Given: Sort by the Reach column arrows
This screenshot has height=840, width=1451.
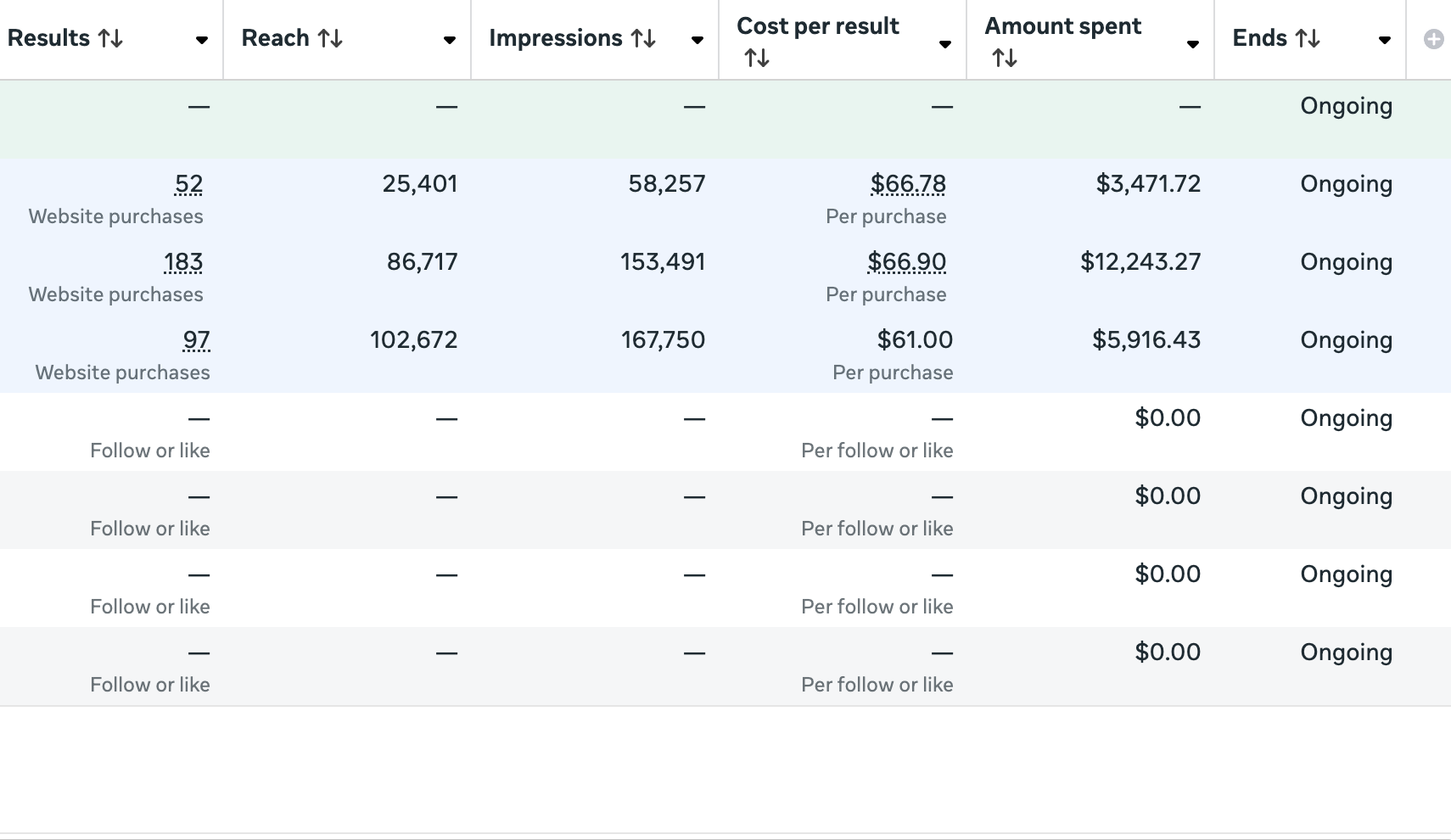Looking at the screenshot, I should (x=330, y=38).
